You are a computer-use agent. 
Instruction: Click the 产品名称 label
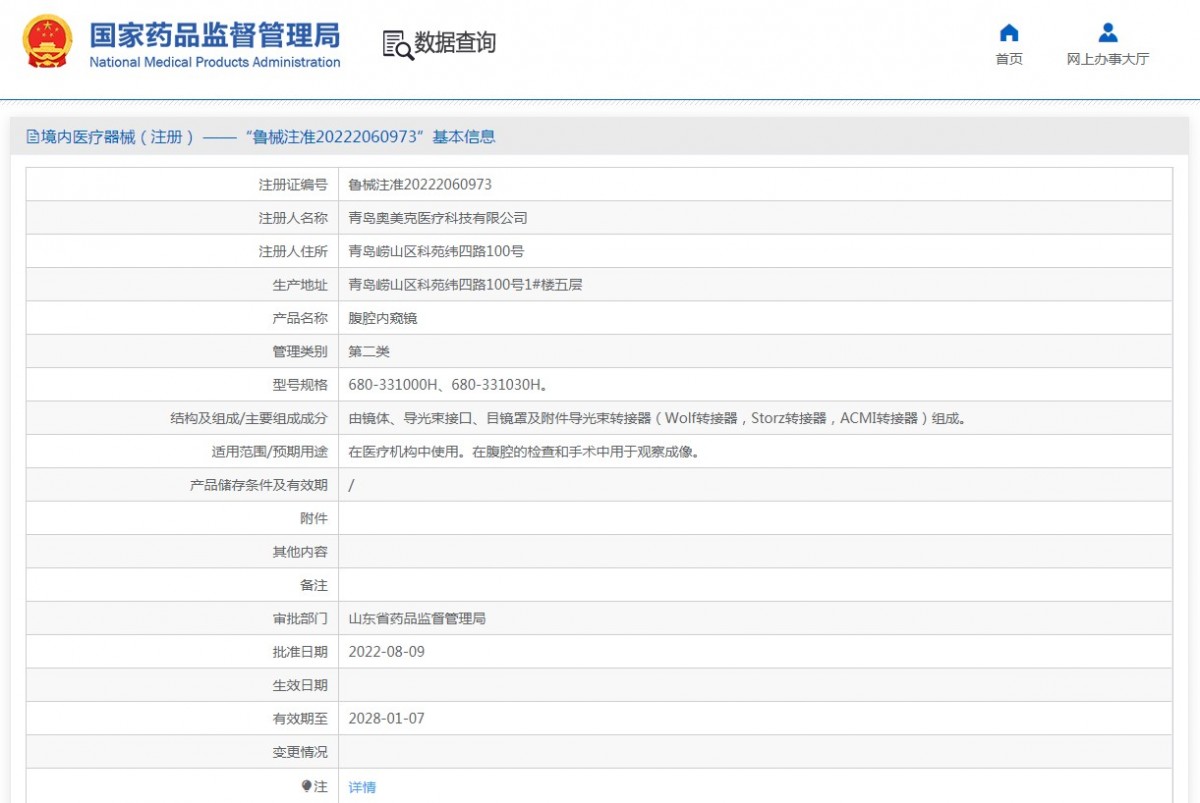300,318
